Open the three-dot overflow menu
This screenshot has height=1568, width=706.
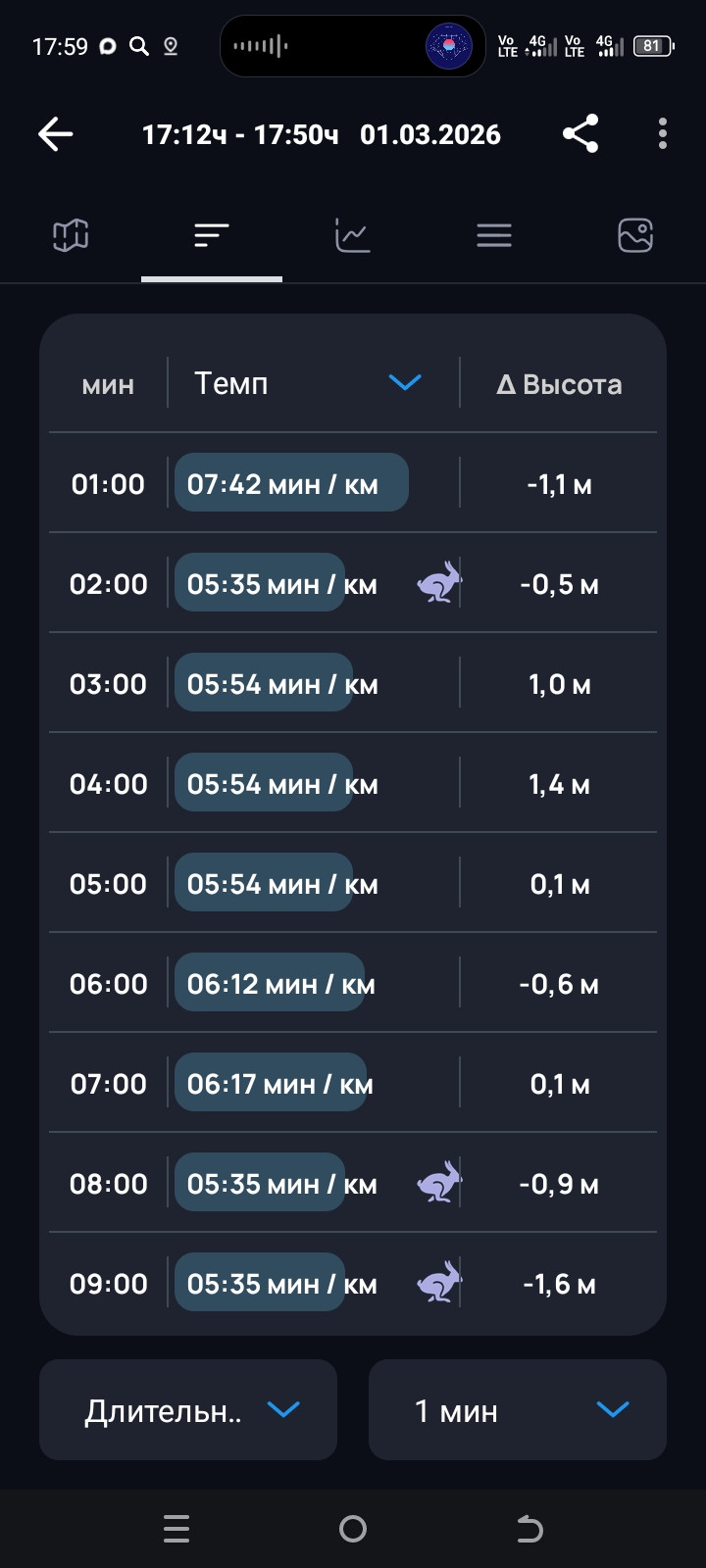click(x=663, y=134)
